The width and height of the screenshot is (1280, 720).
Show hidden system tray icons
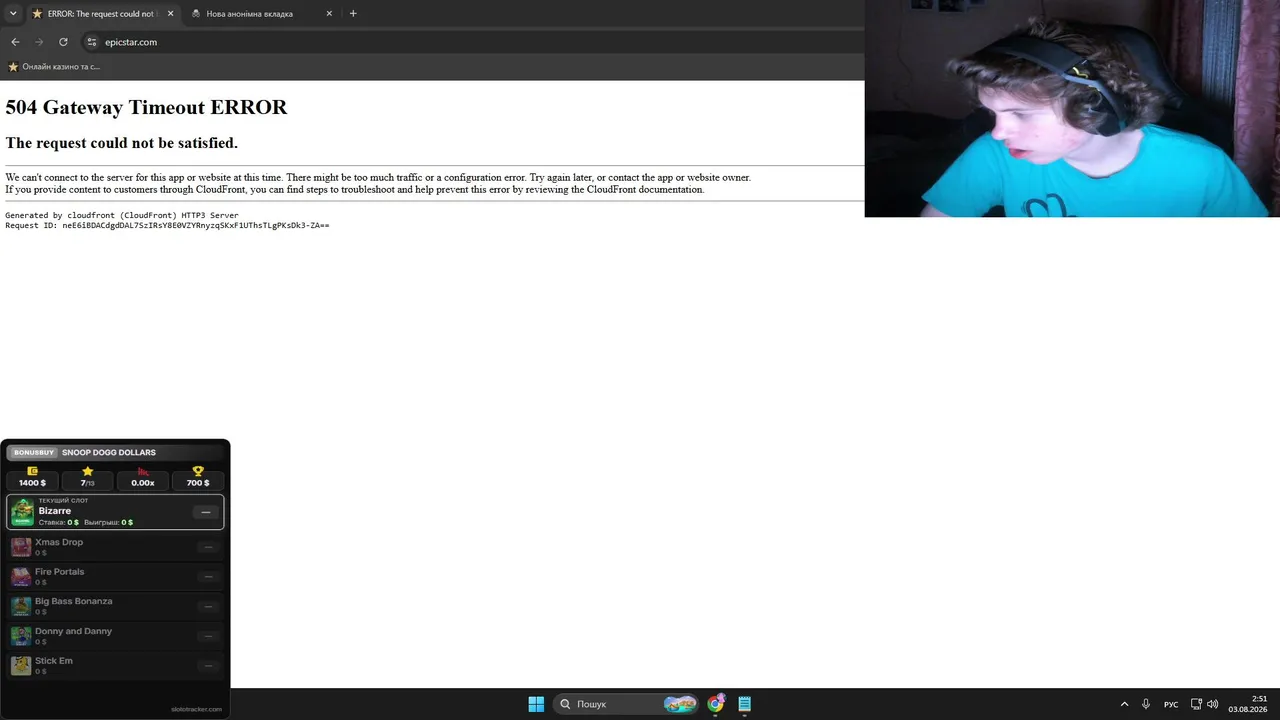pos(1124,704)
